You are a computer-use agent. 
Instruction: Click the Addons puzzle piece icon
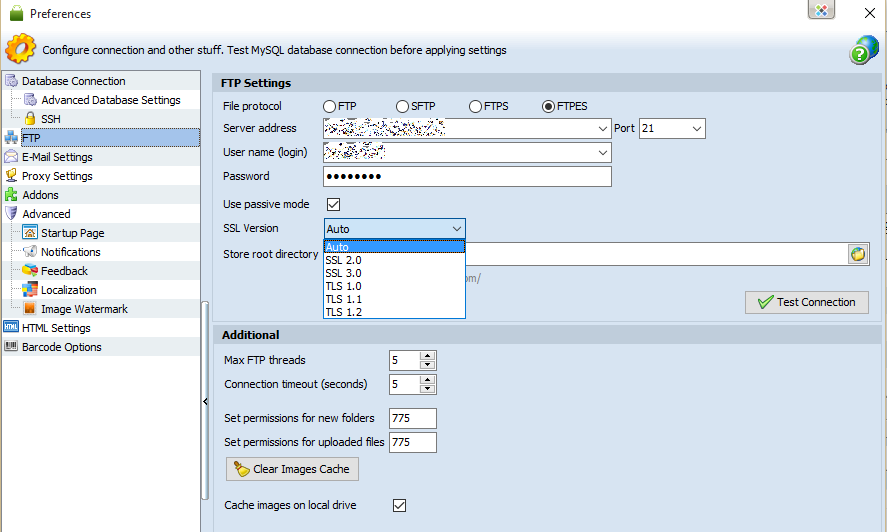coord(11,195)
